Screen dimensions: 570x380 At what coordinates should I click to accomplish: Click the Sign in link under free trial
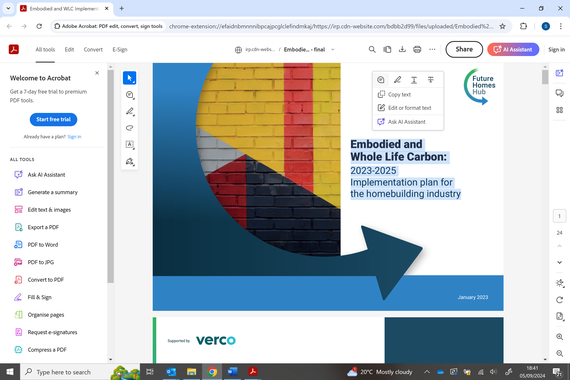74,137
